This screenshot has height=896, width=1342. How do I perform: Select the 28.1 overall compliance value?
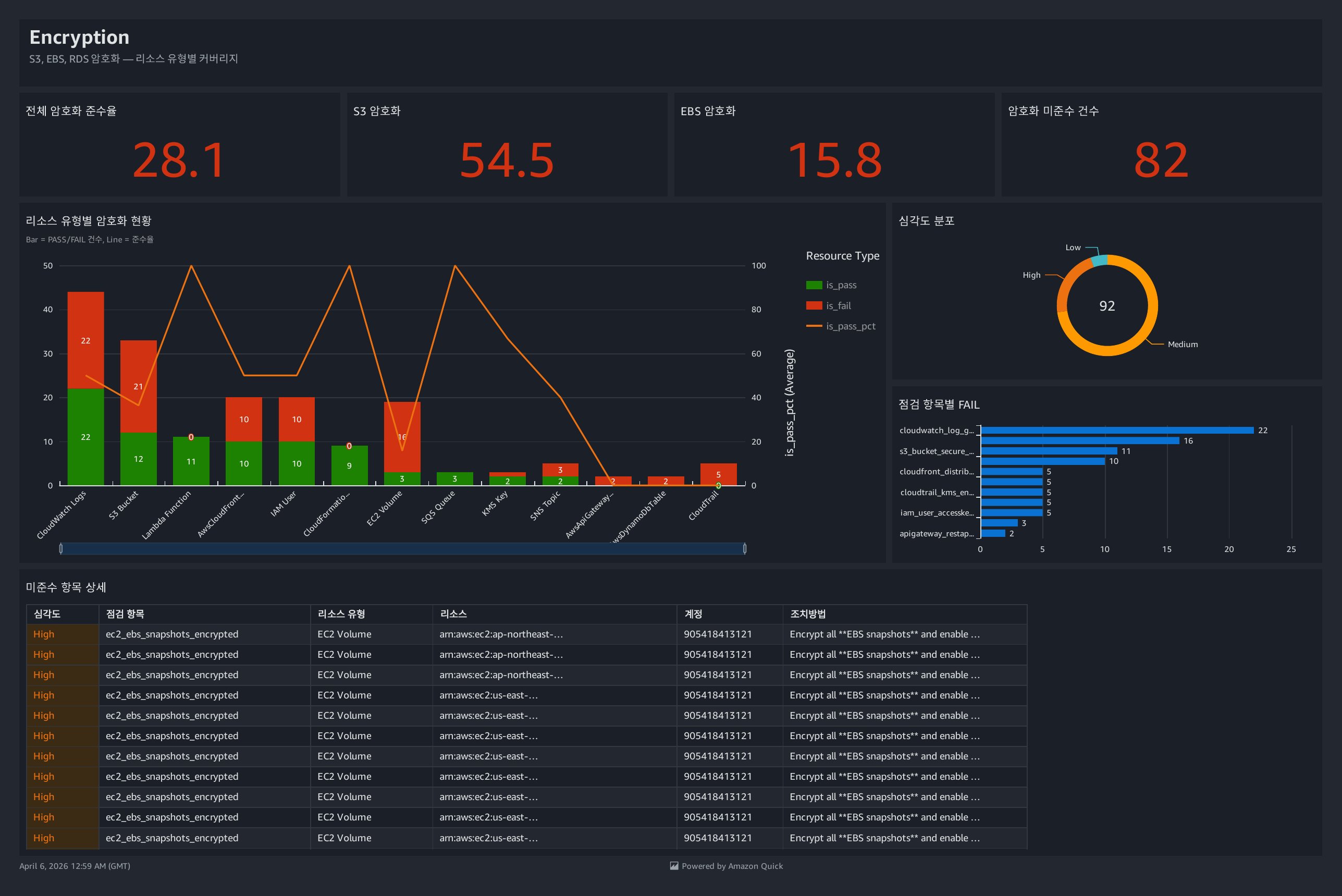(x=179, y=160)
